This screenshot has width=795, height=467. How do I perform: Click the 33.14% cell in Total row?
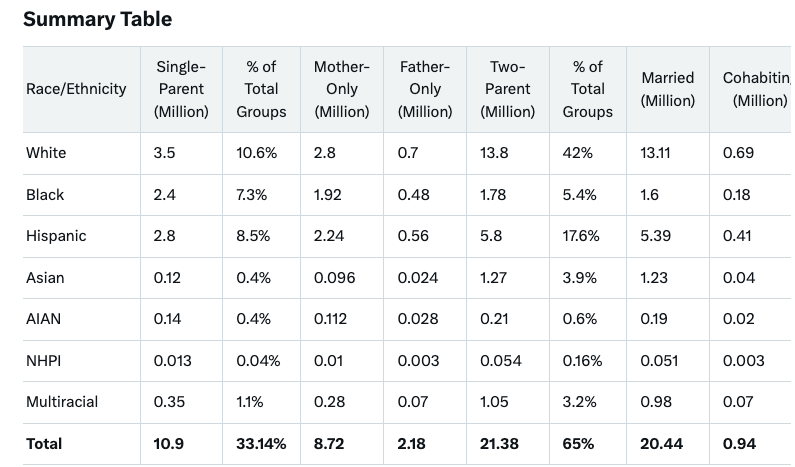coord(261,444)
